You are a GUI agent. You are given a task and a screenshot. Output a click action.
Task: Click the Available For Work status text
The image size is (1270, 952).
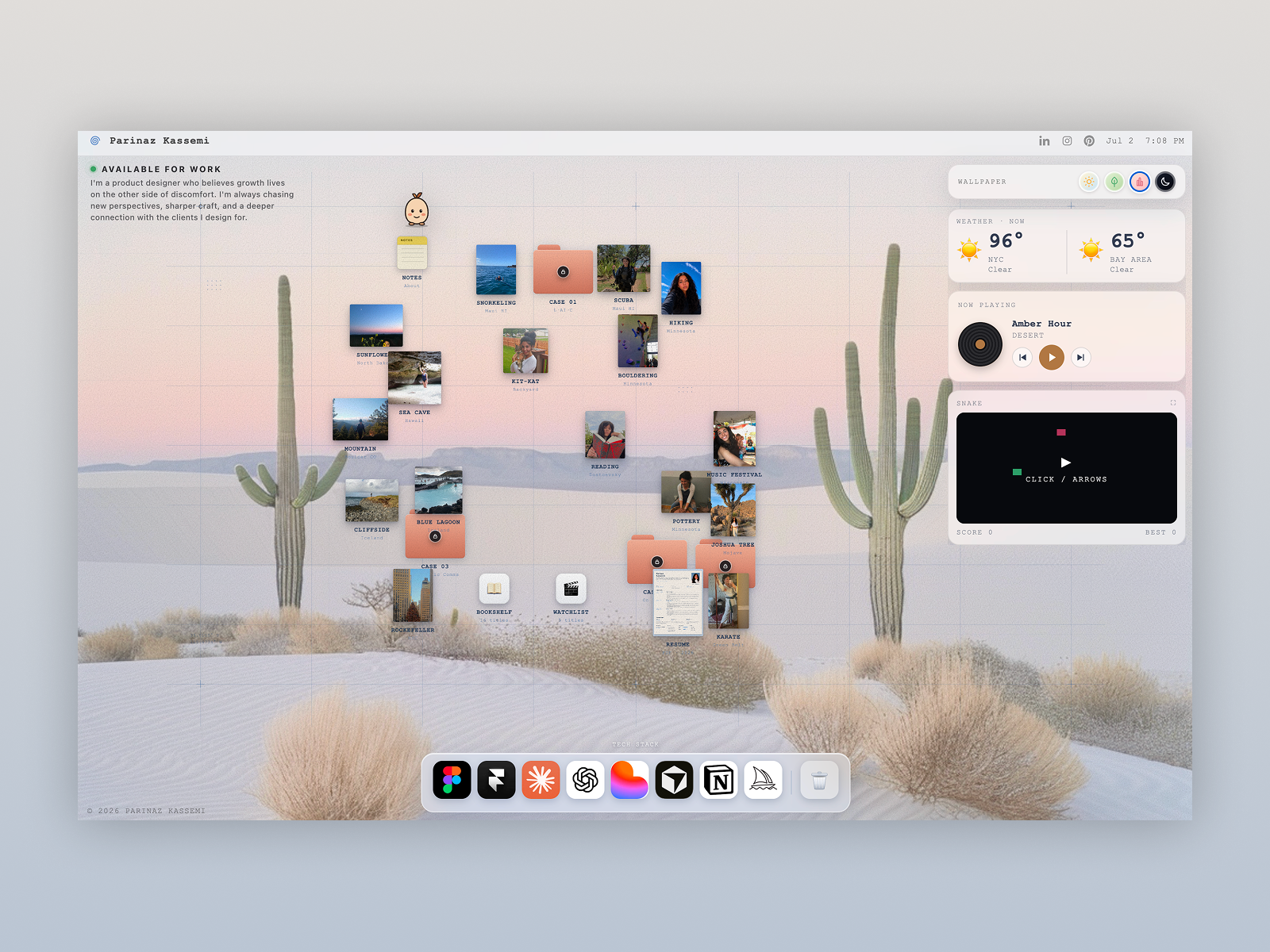coord(161,169)
